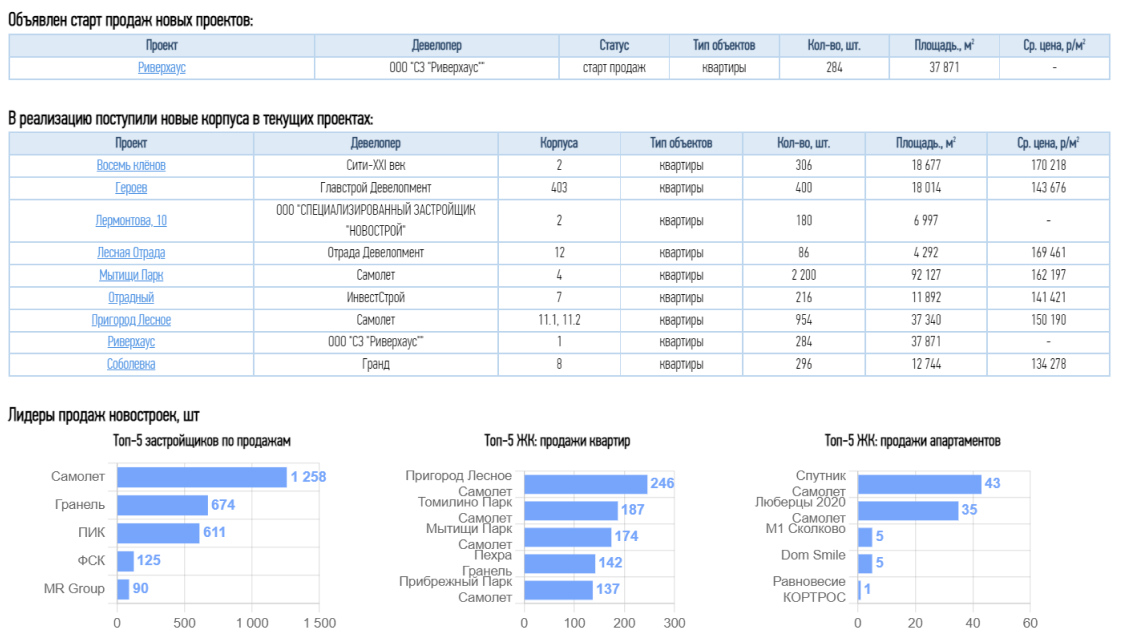Image resolution: width=1123 pixels, height=638 pixels.
Task: Select the ПИК bar showing 611
Action: [x=158, y=533]
